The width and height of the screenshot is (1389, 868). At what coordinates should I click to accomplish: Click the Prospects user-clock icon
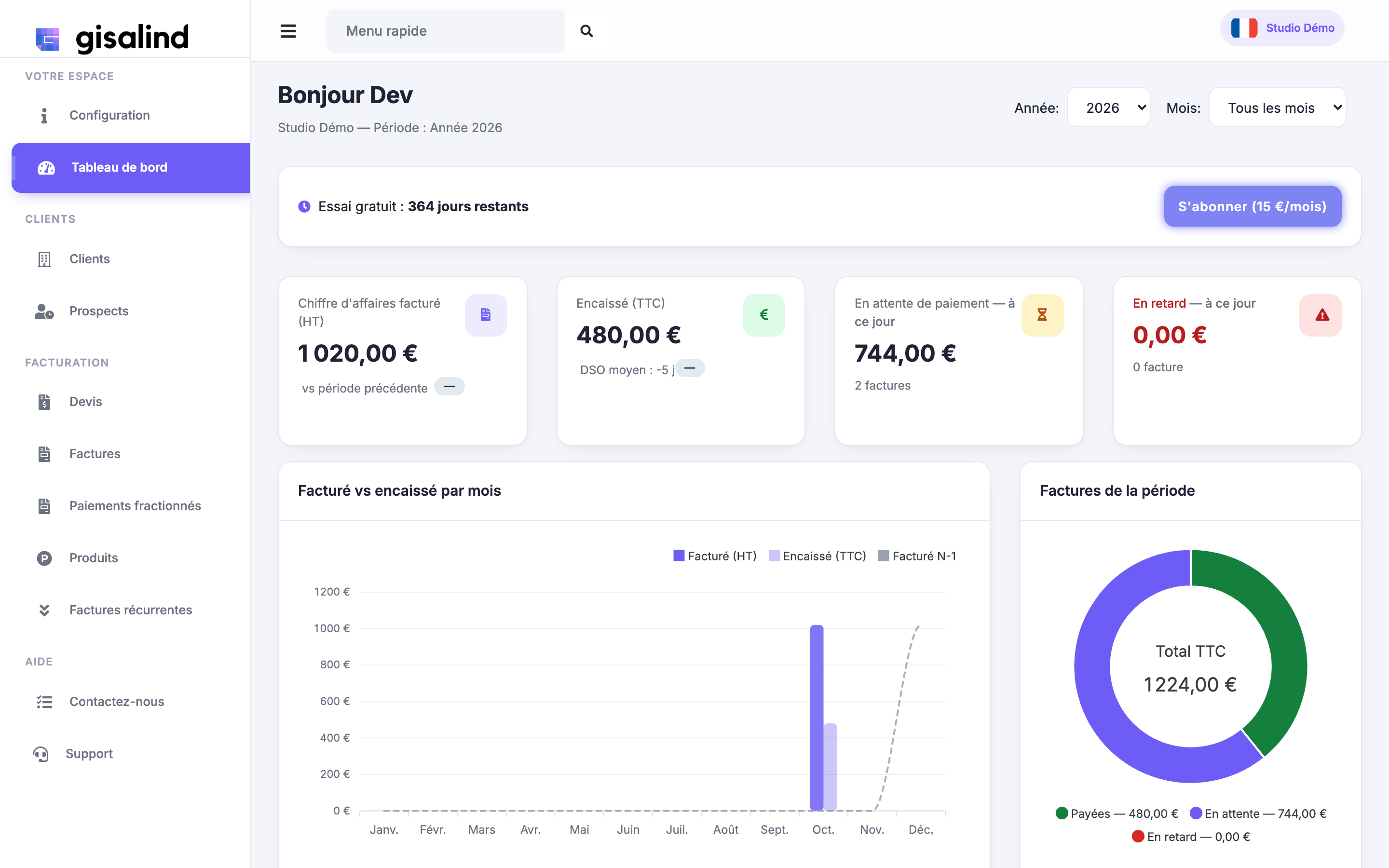(x=44, y=311)
